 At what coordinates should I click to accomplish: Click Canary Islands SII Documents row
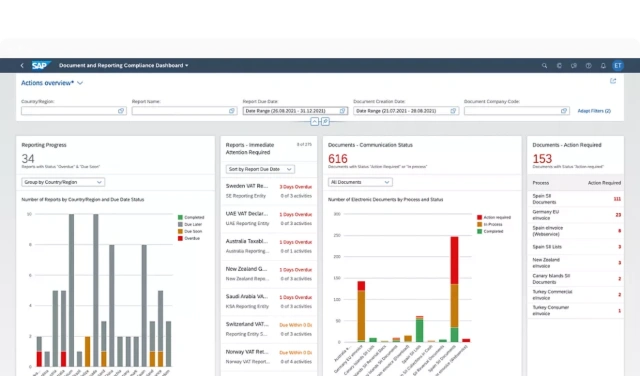click(576, 278)
